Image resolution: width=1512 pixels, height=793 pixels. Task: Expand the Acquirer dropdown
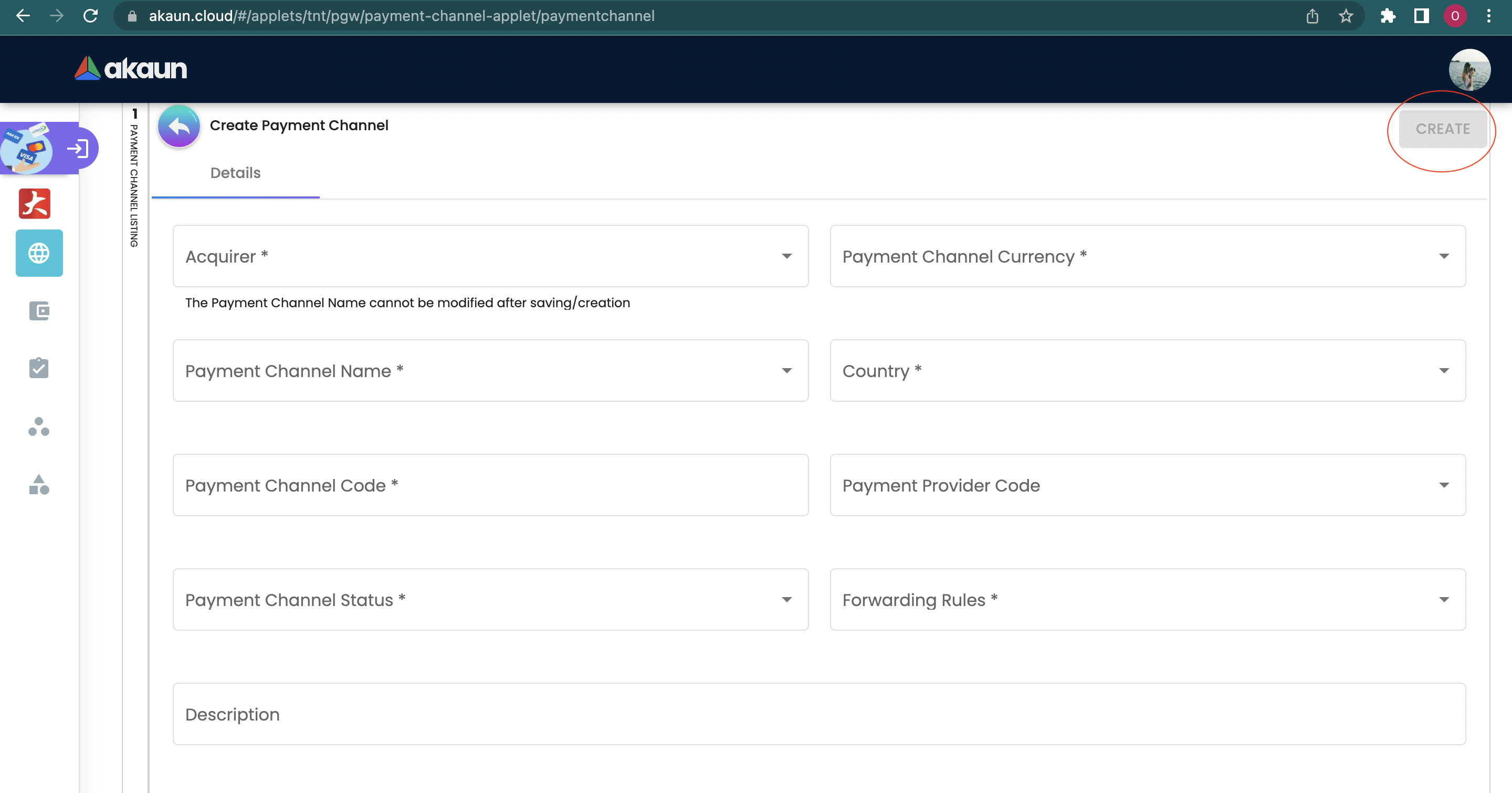point(490,256)
